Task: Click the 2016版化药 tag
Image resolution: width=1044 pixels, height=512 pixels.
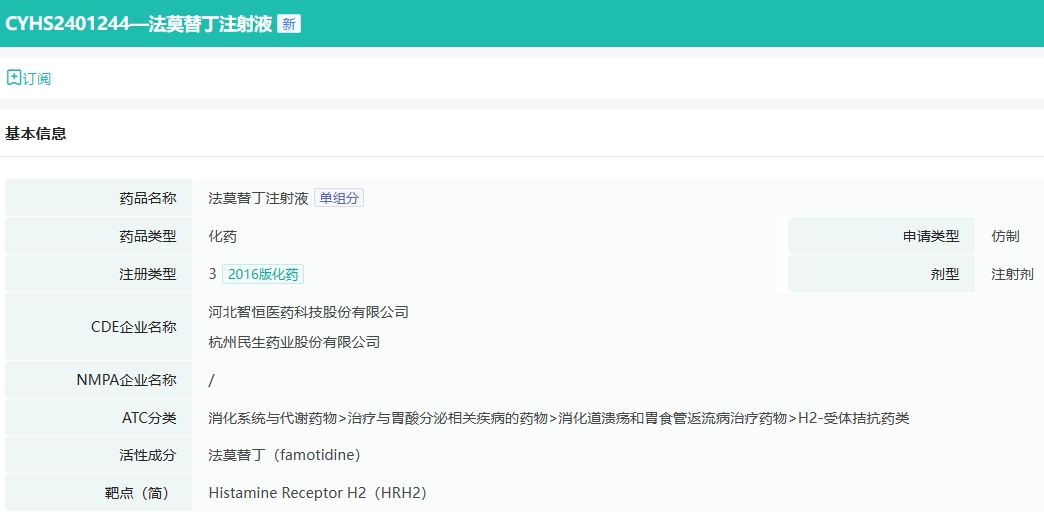Action: tap(263, 274)
